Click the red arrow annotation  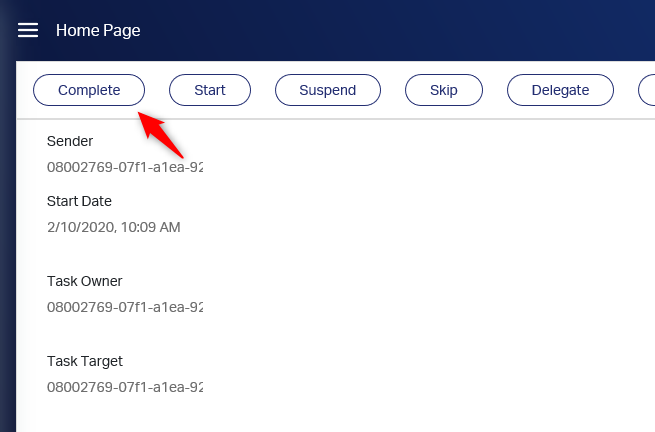click(x=160, y=135)
